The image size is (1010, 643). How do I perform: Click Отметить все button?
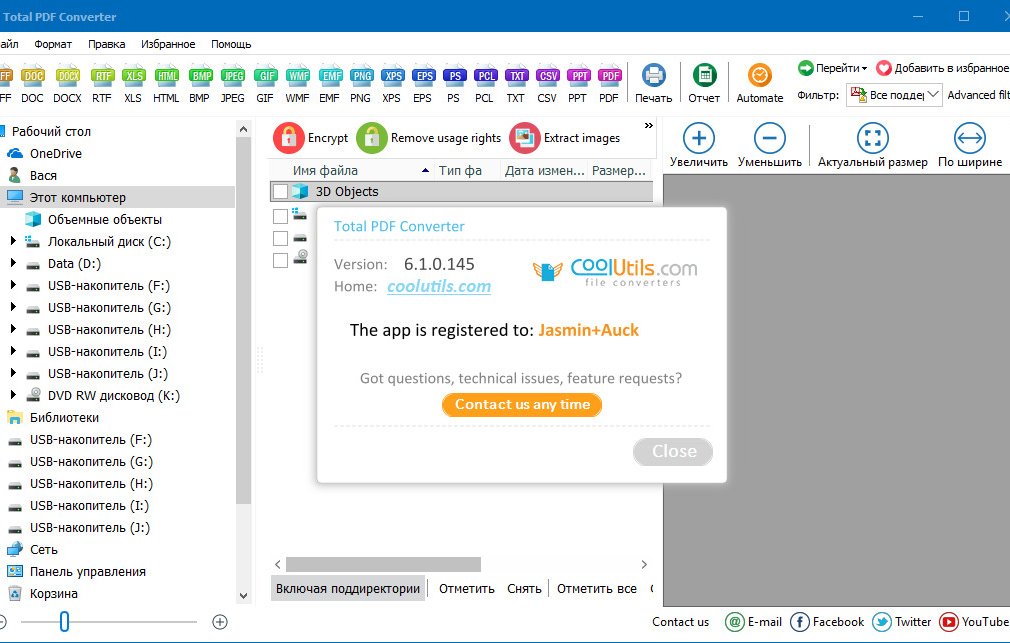(x=596, y=588)
